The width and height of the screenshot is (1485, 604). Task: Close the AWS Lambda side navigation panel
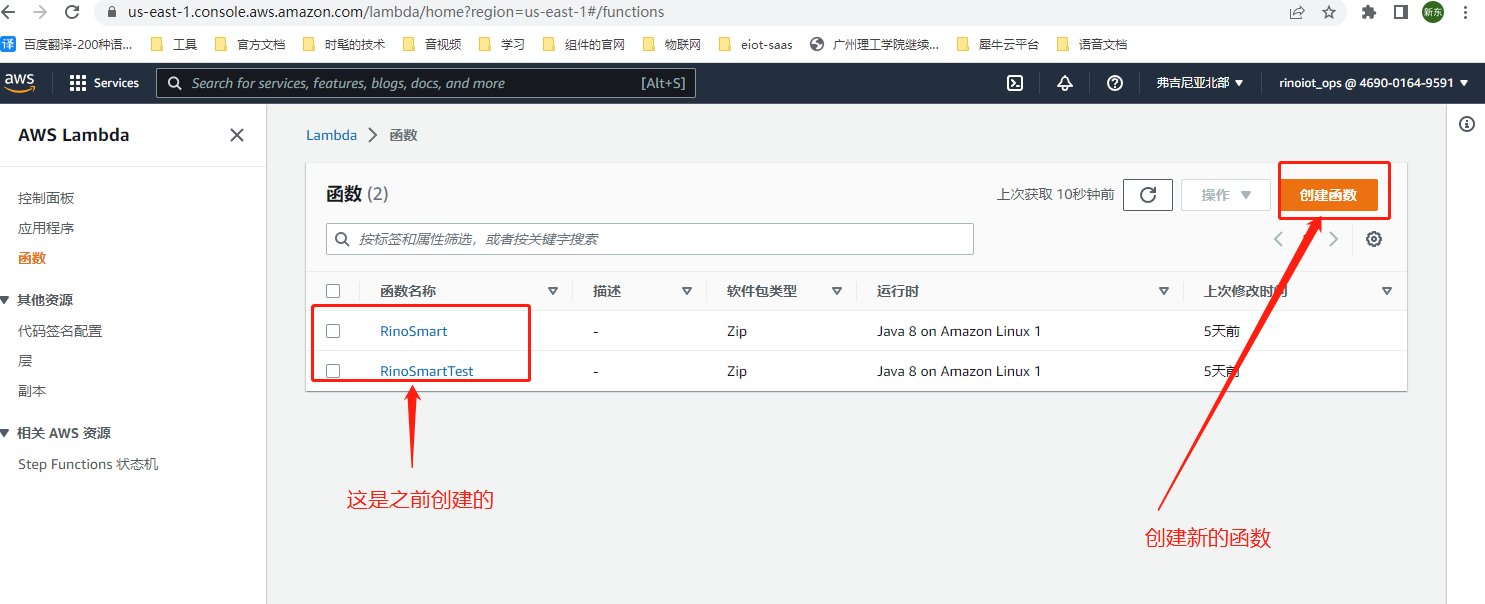(x=237, y=135)
